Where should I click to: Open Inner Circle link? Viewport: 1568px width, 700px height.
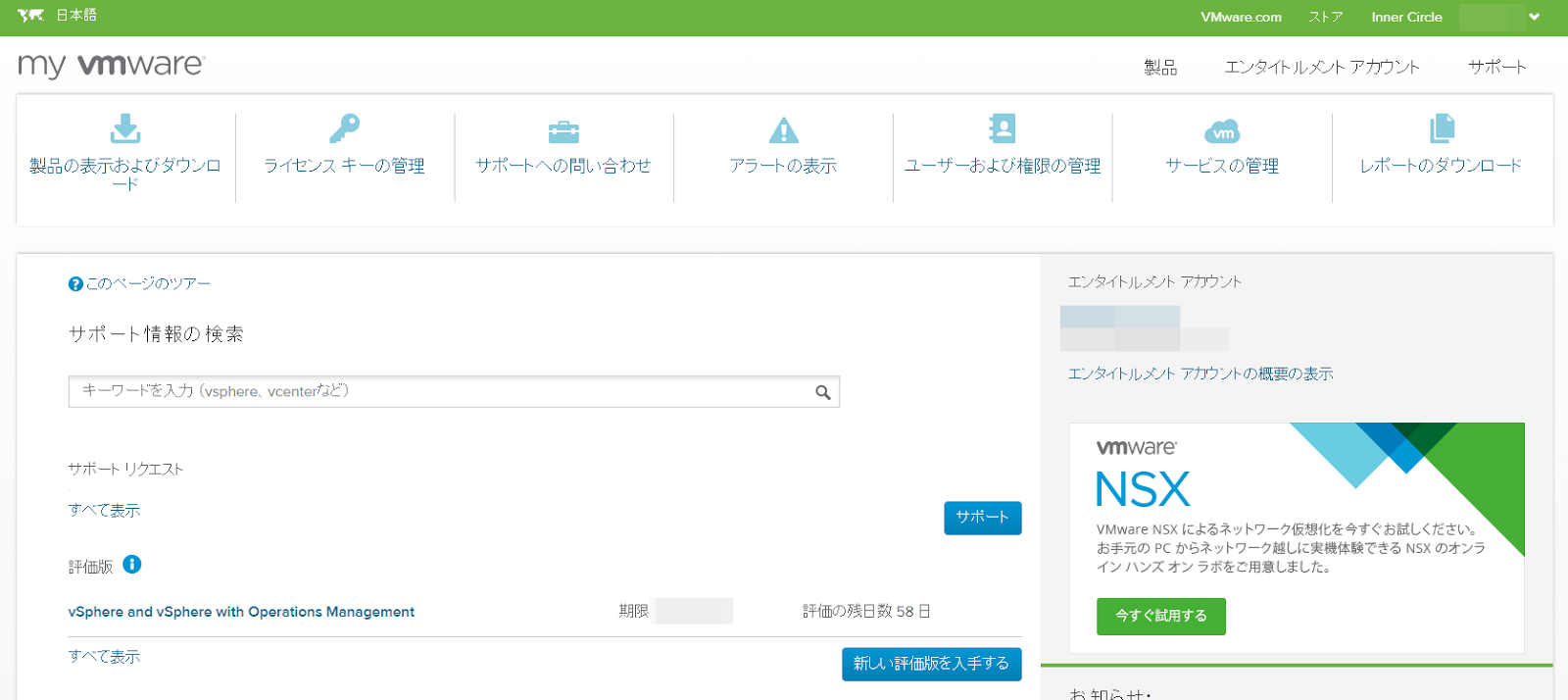[x=1406, y=17]
